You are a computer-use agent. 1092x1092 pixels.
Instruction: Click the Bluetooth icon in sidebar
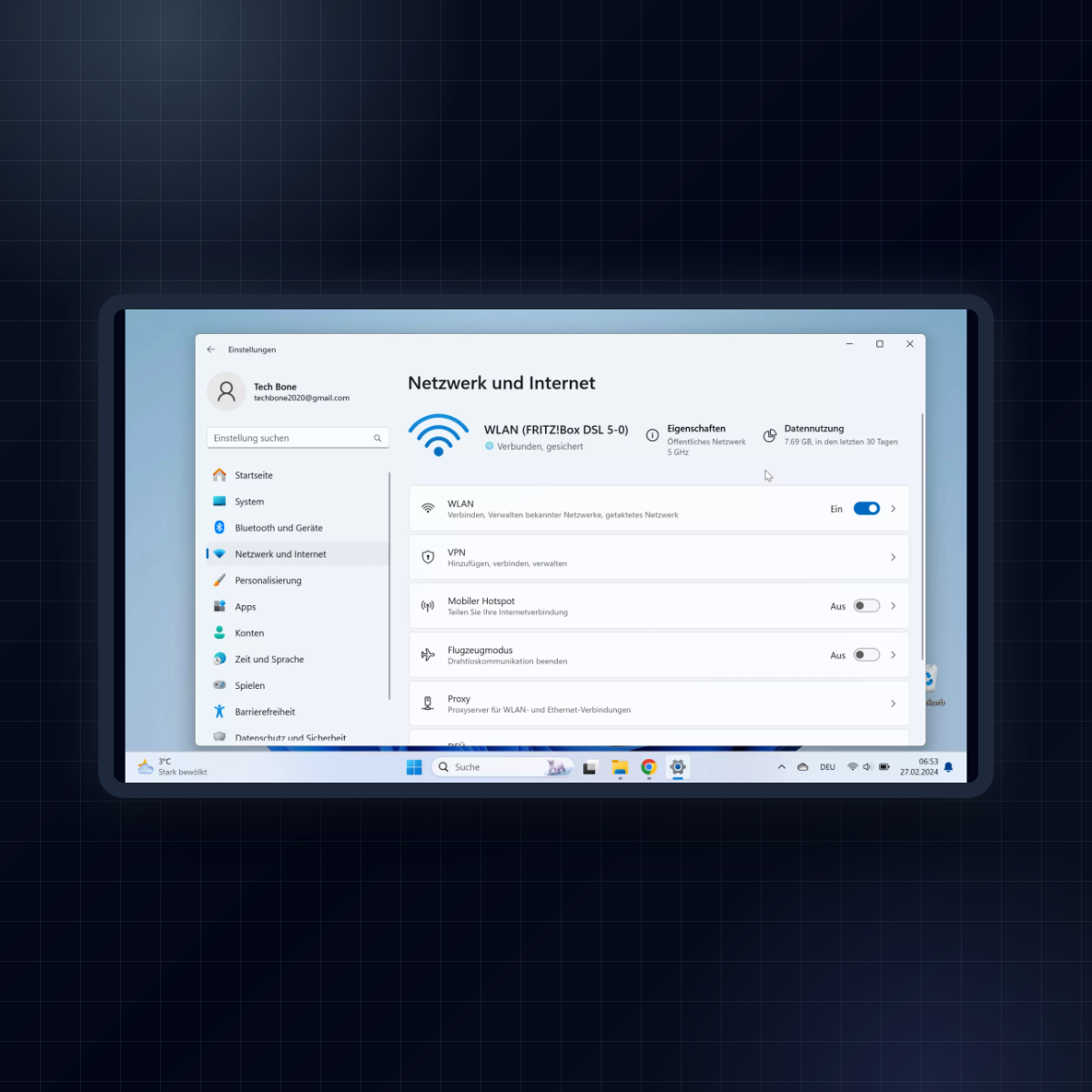pos(219,528)
